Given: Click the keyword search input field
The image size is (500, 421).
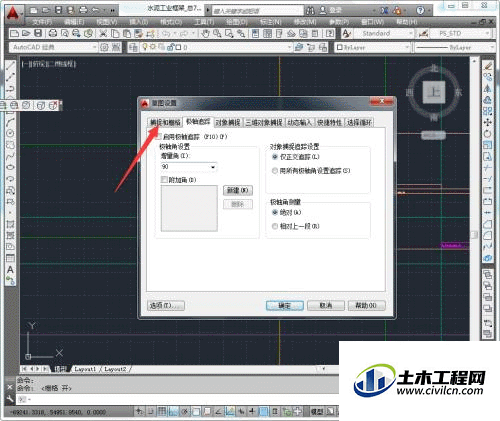Looking at the screenshot, I should [x=258, y=11].
